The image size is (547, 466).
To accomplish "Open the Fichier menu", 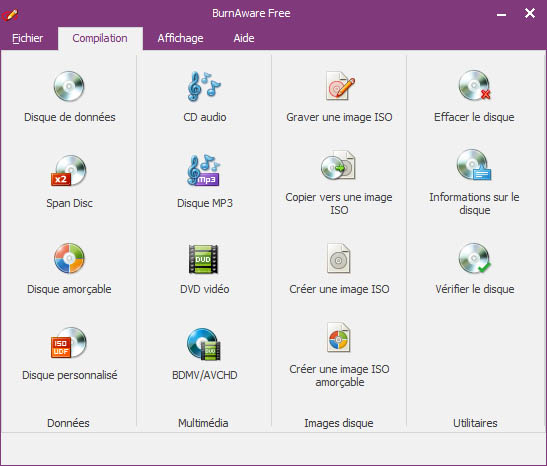I will tap(28, 38).
